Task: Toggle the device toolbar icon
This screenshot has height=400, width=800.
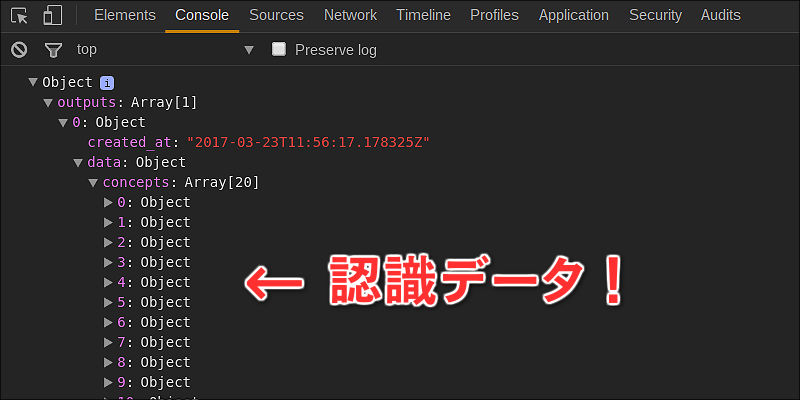Action: (x=53, y=15)
